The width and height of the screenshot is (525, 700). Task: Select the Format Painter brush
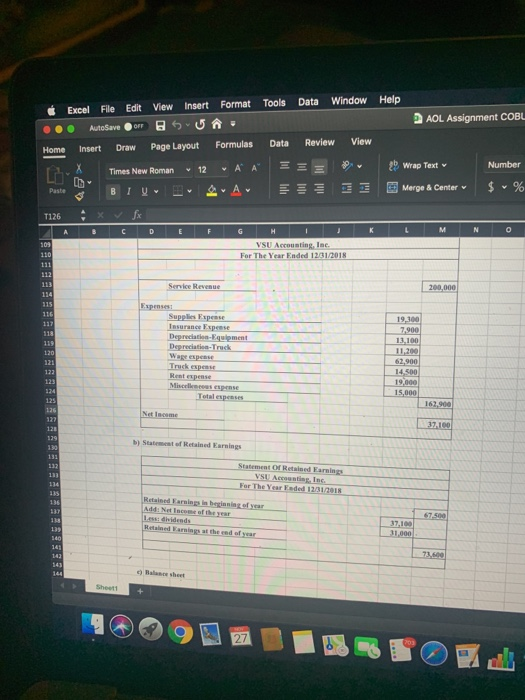click(x=79, y=196)
